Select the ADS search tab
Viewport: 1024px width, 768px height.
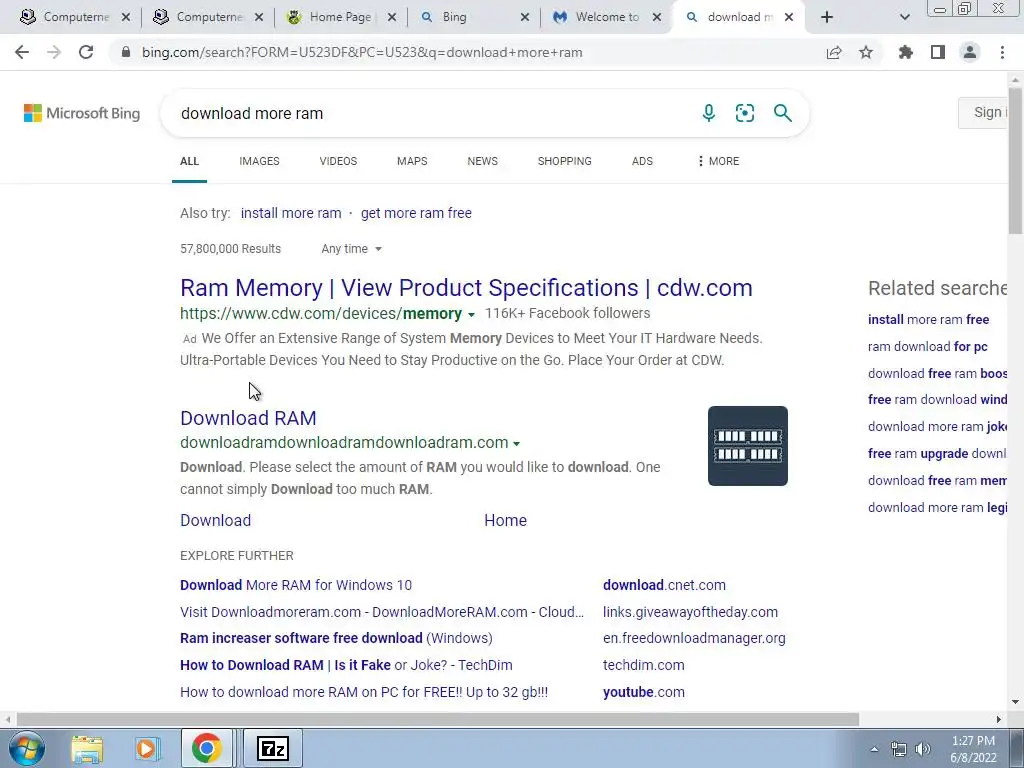click(642, 161)
